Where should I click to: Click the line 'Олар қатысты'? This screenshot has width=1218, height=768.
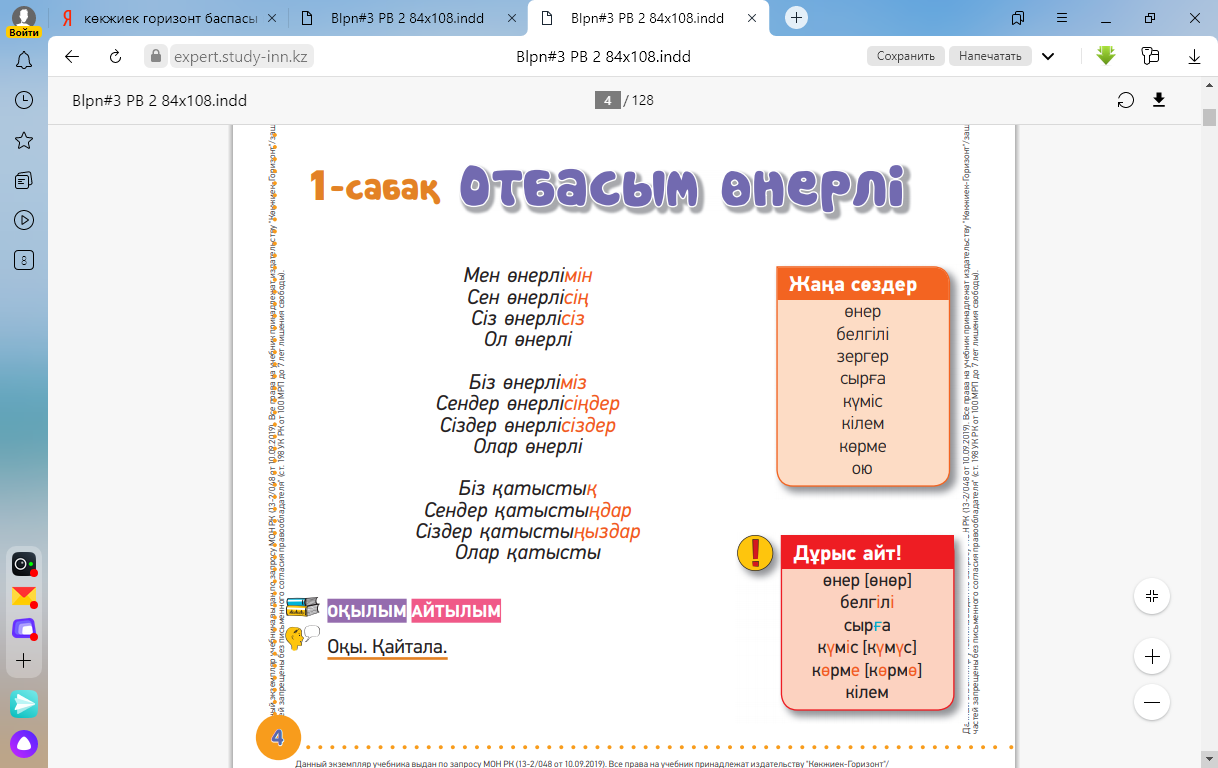click(x=528, y=552)
